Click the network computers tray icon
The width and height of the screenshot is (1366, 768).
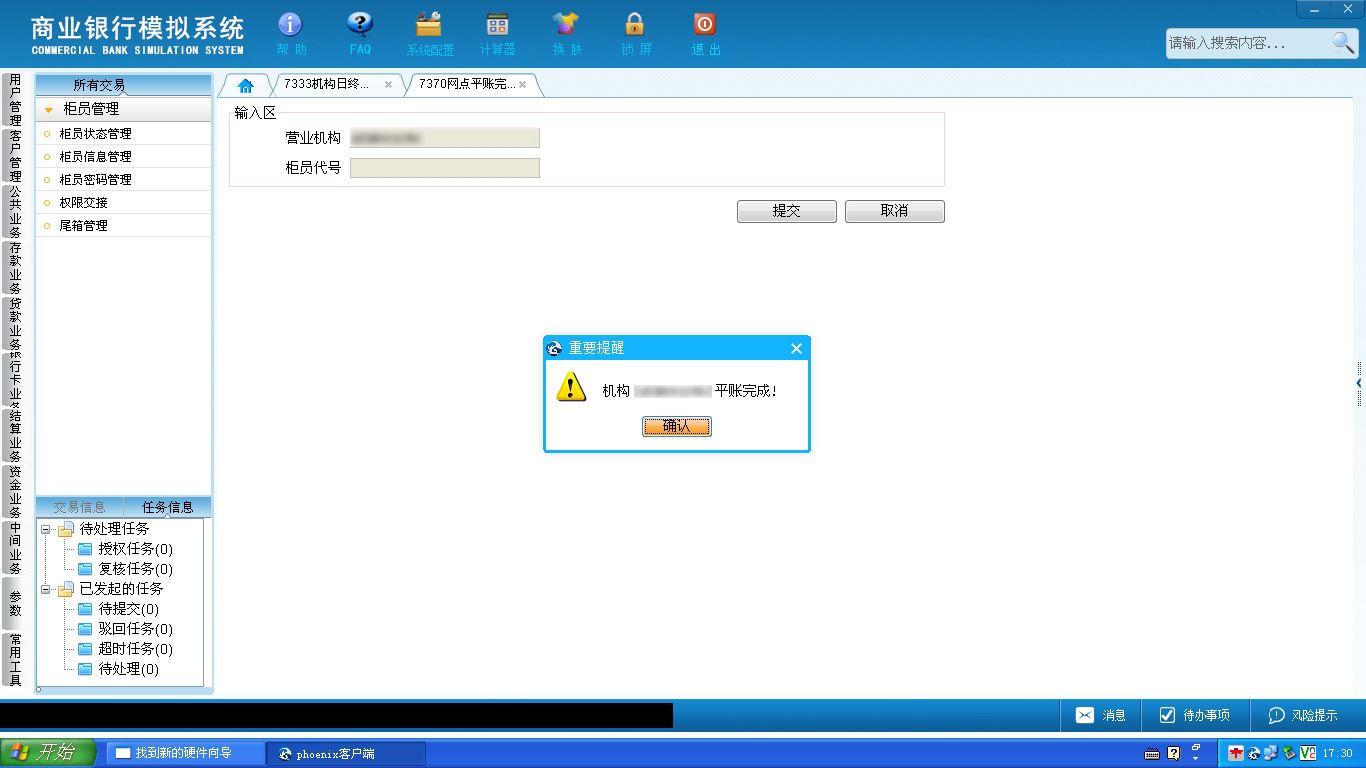pyautogui.click(x=1271, y=753)
